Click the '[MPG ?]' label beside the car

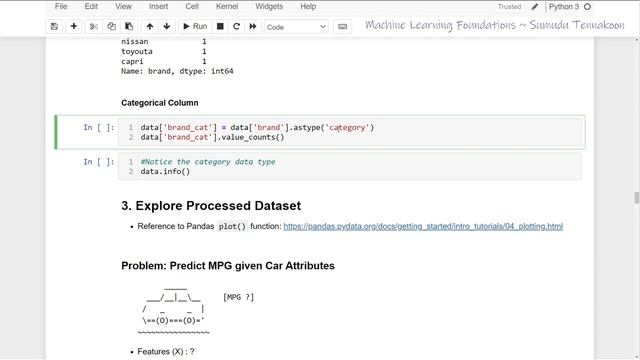[x=238, y=297]
